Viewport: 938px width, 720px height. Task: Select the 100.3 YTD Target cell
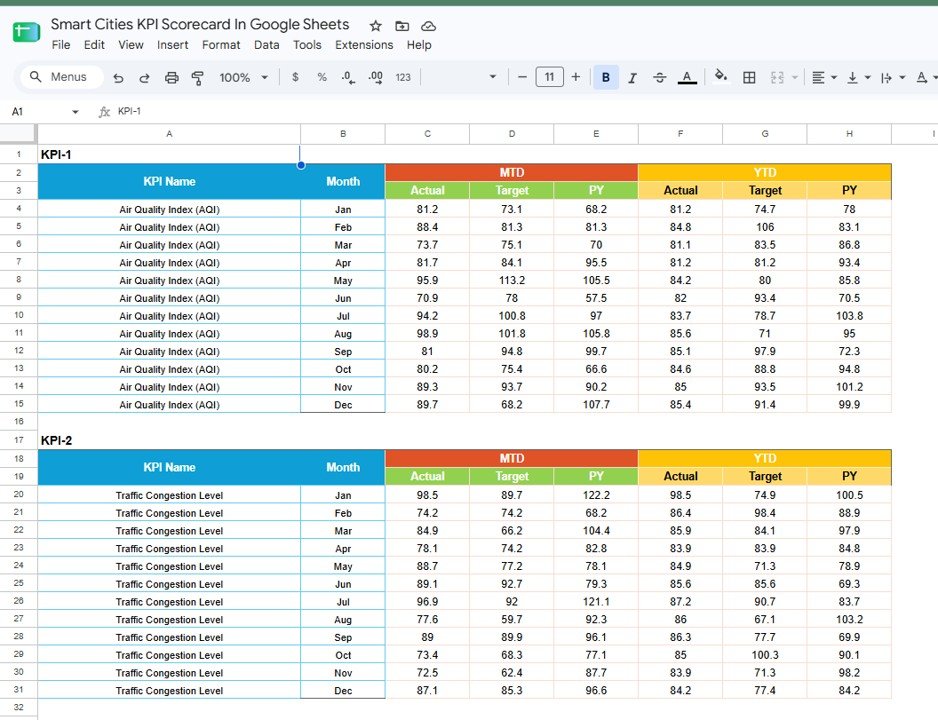(x=765, y=655)
